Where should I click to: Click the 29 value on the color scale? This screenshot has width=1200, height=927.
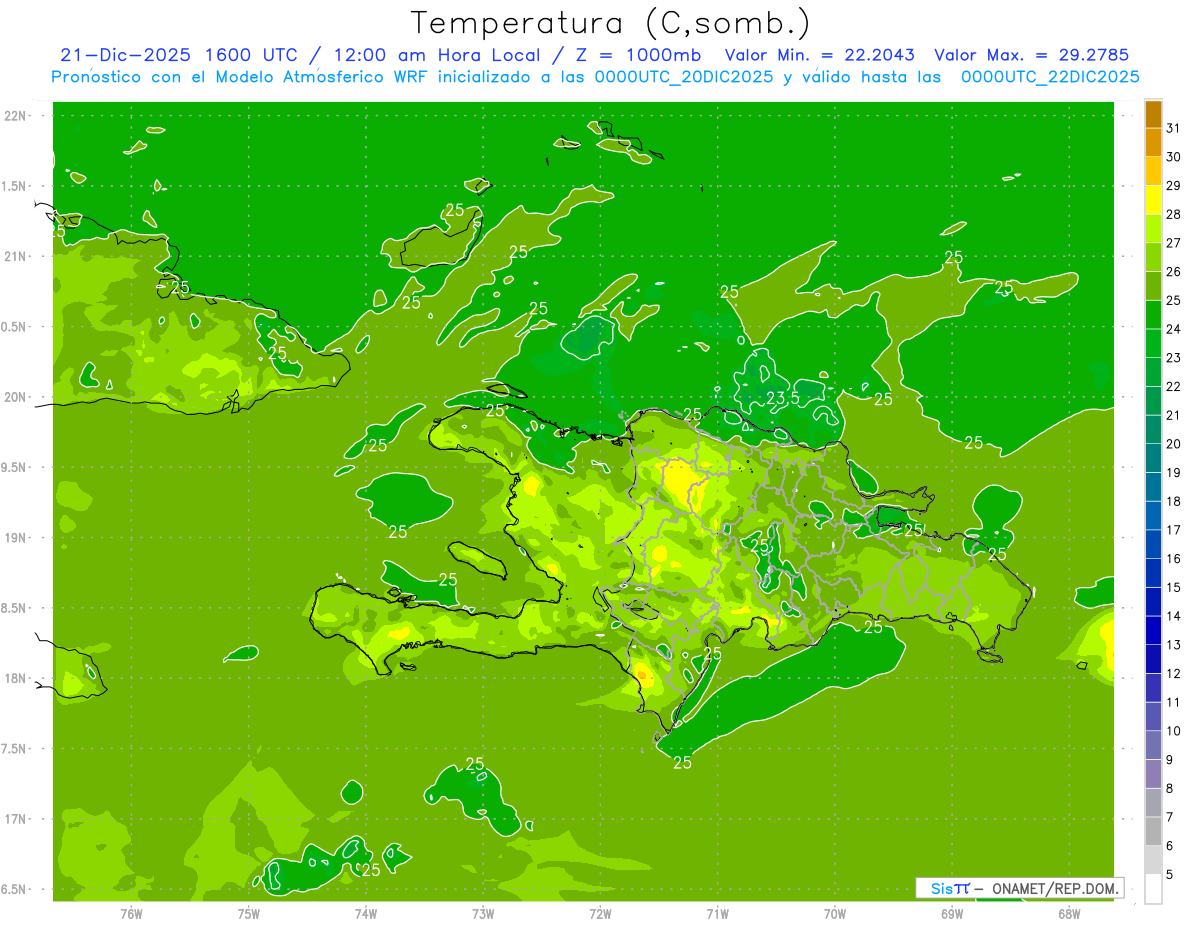pyautogui.click(x=1173, y=185)
